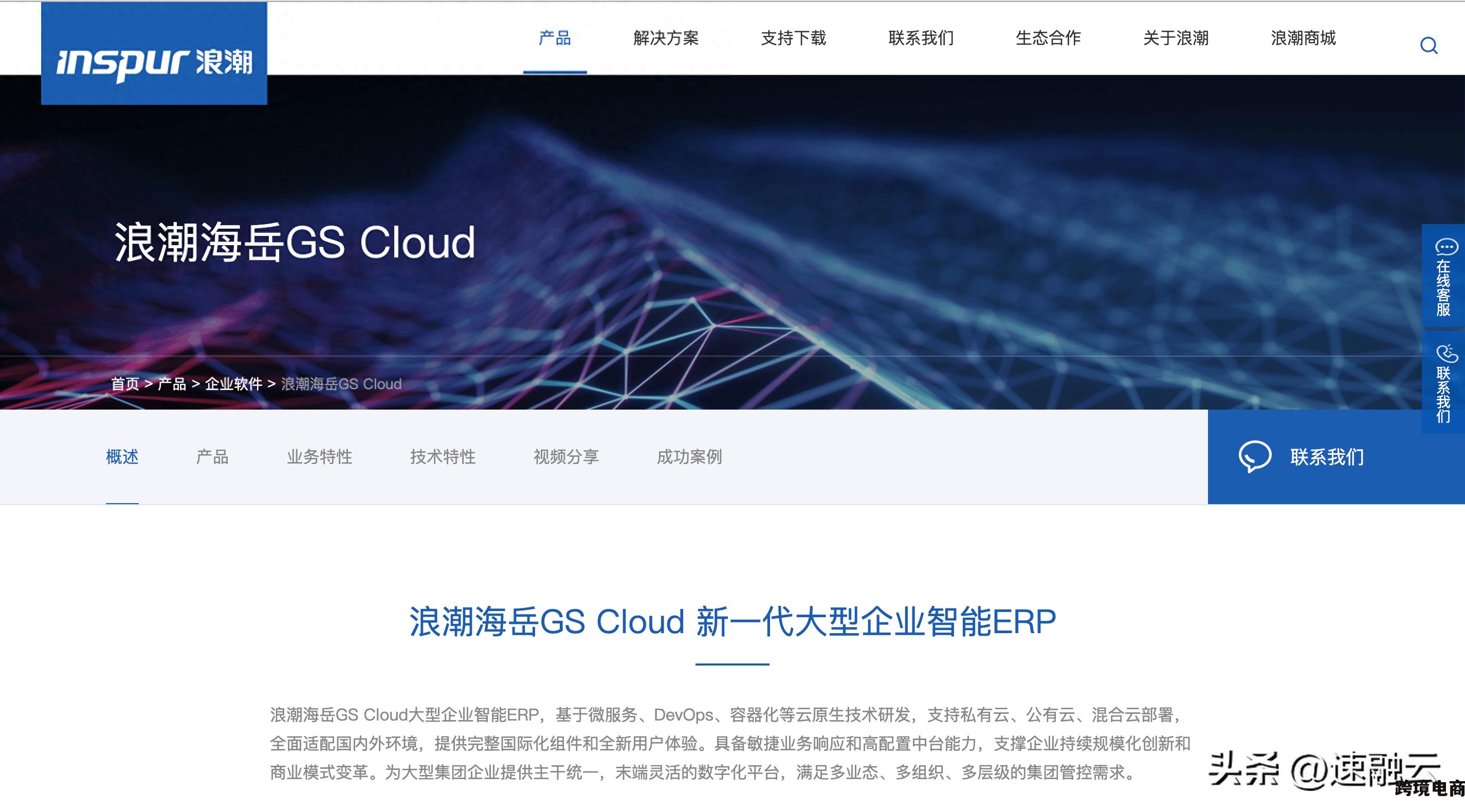
Task: Open 解决方案 in the top navigation
Action: 666,38
